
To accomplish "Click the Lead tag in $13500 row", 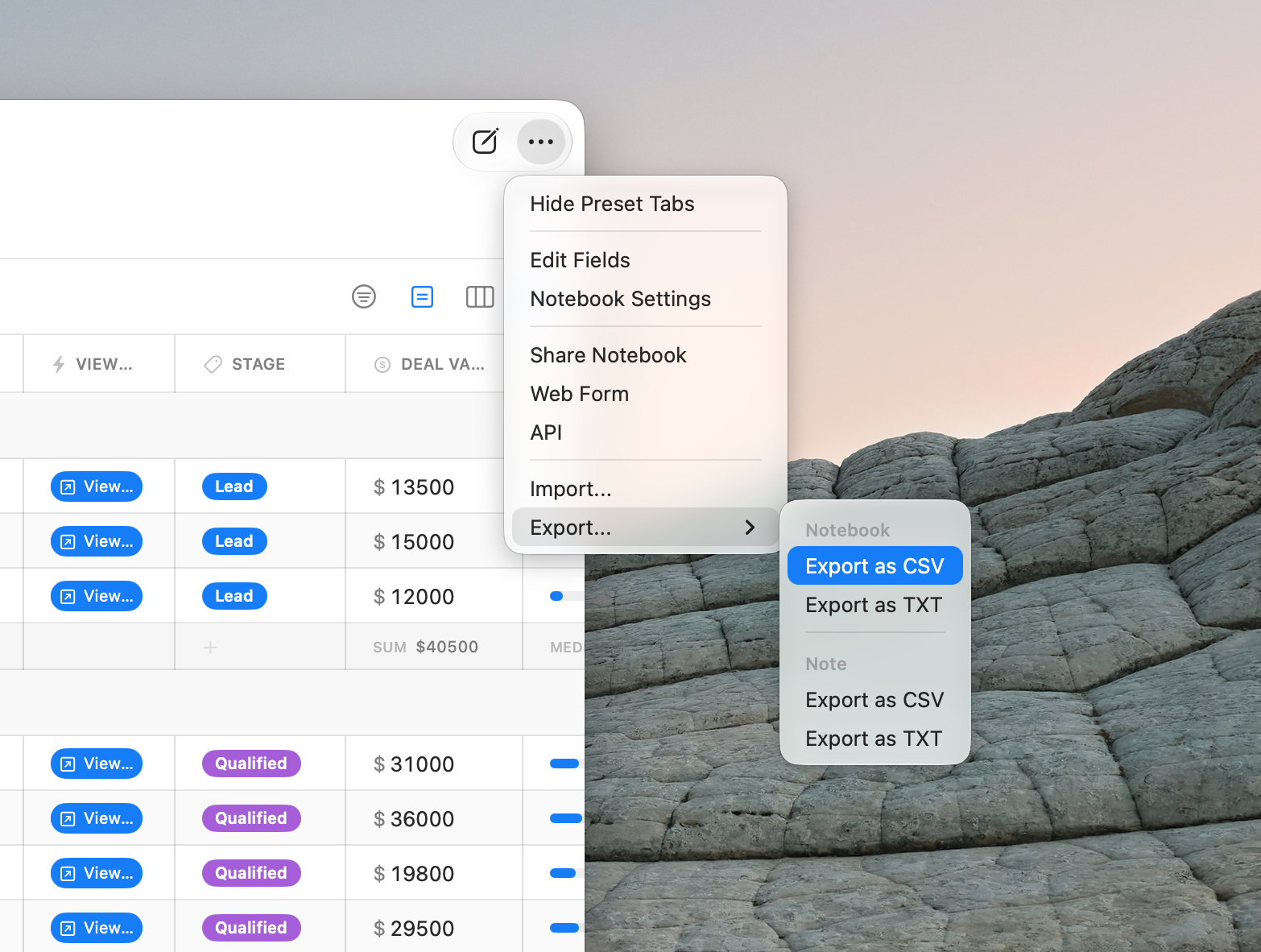I will point(234,486).
